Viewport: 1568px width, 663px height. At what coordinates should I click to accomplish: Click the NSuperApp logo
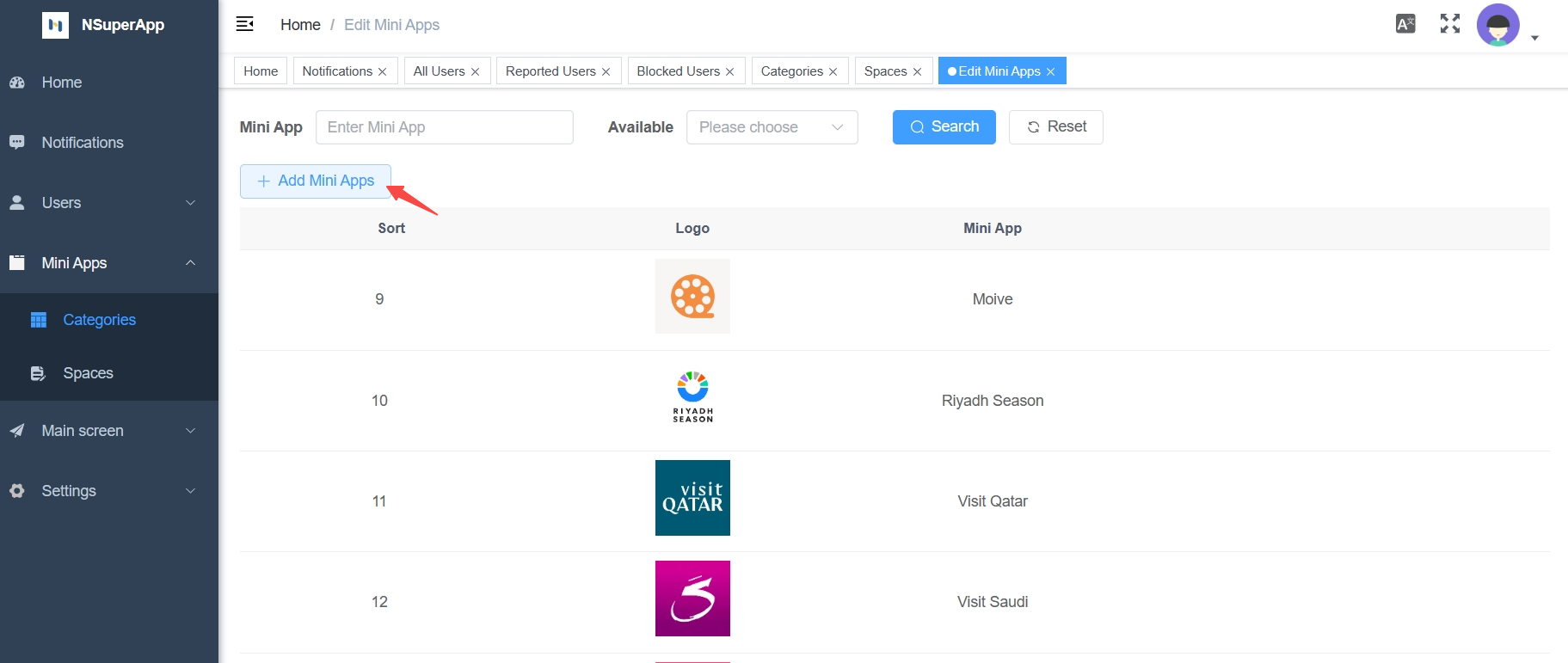(56, 25)
